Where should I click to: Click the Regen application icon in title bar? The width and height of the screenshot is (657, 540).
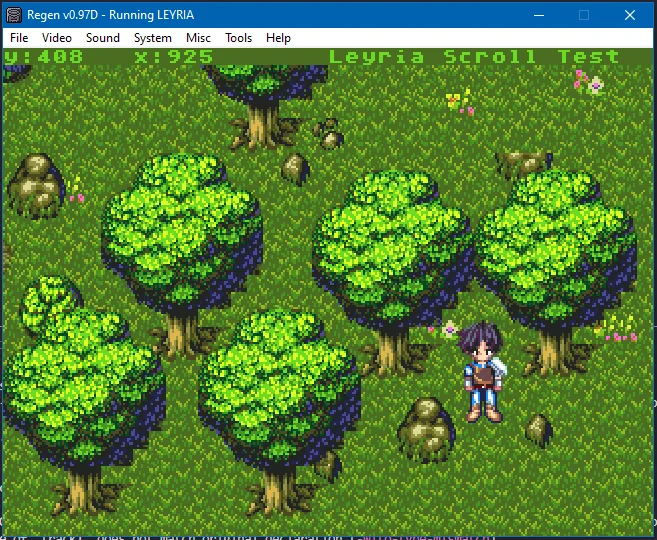point(14,15)
